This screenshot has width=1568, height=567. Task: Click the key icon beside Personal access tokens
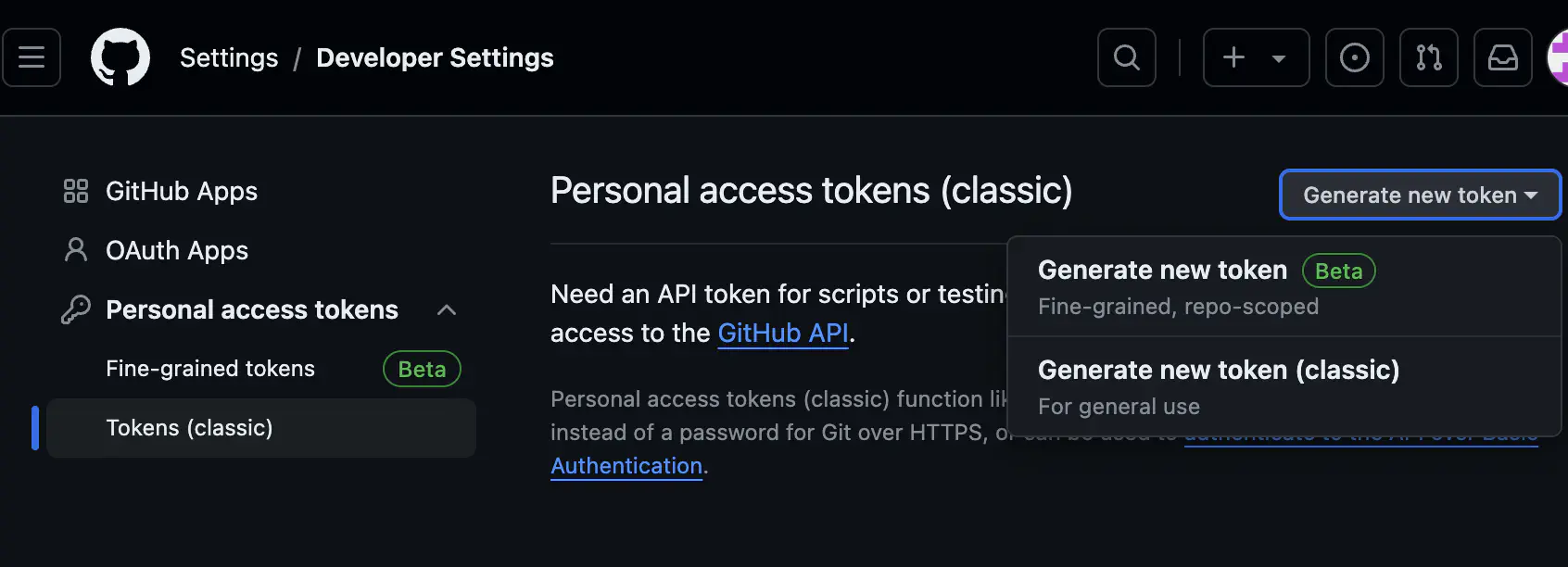pyautogui.click(x=76, y=309)
